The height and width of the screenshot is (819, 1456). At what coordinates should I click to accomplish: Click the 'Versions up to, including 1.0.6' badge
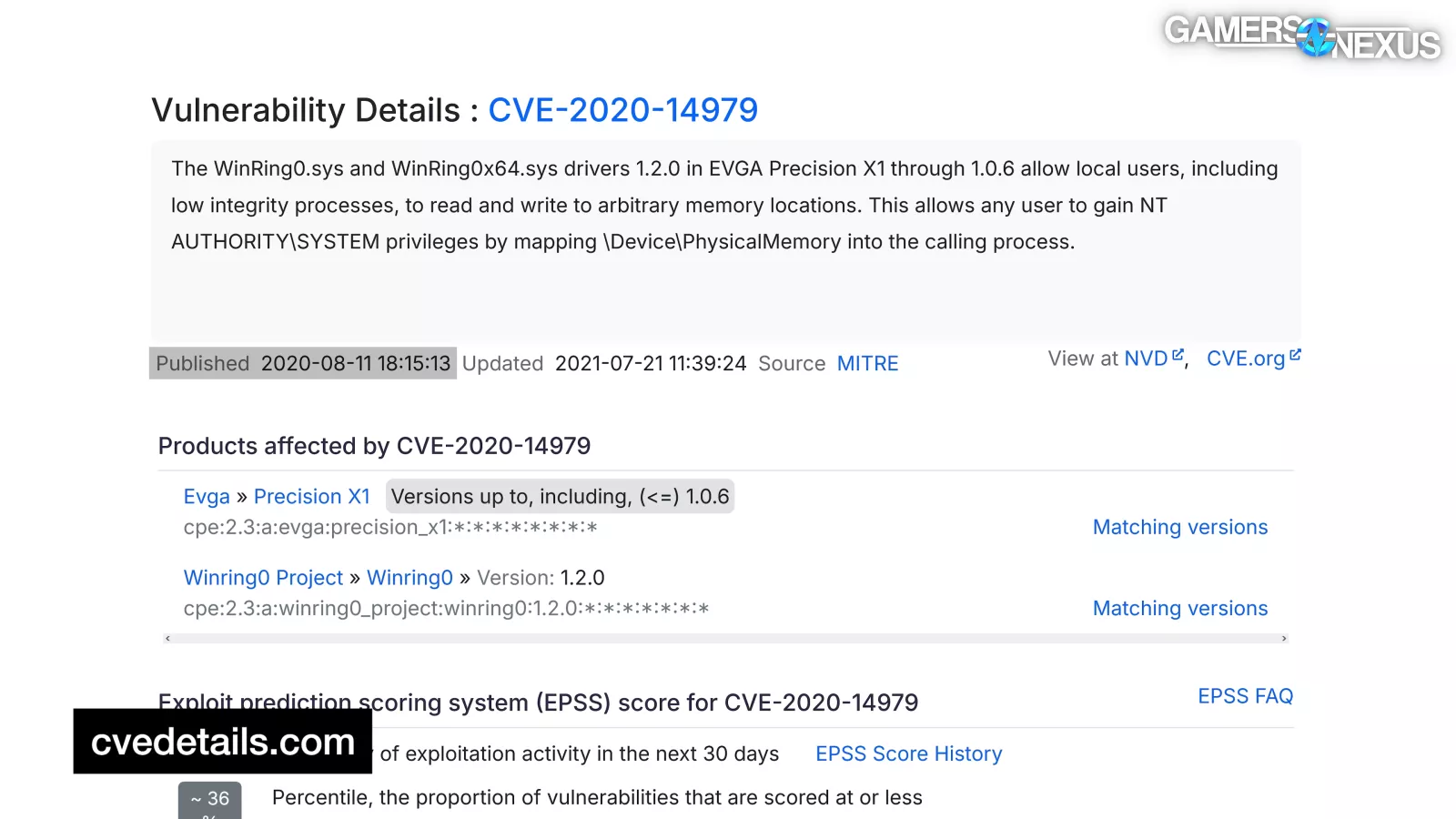(x=560, y=497)
